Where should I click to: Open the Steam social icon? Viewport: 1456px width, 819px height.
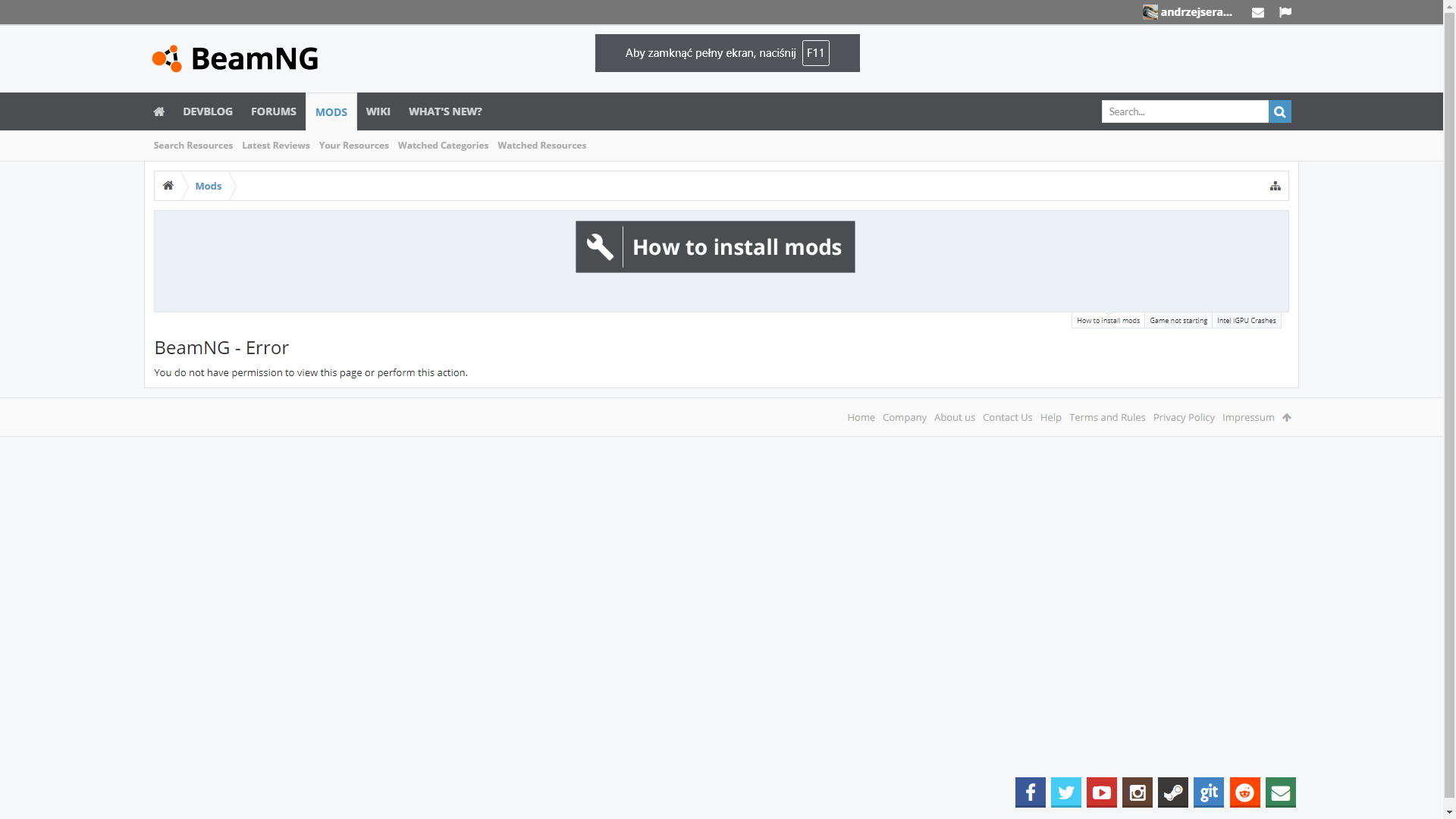click(1172, 792)
